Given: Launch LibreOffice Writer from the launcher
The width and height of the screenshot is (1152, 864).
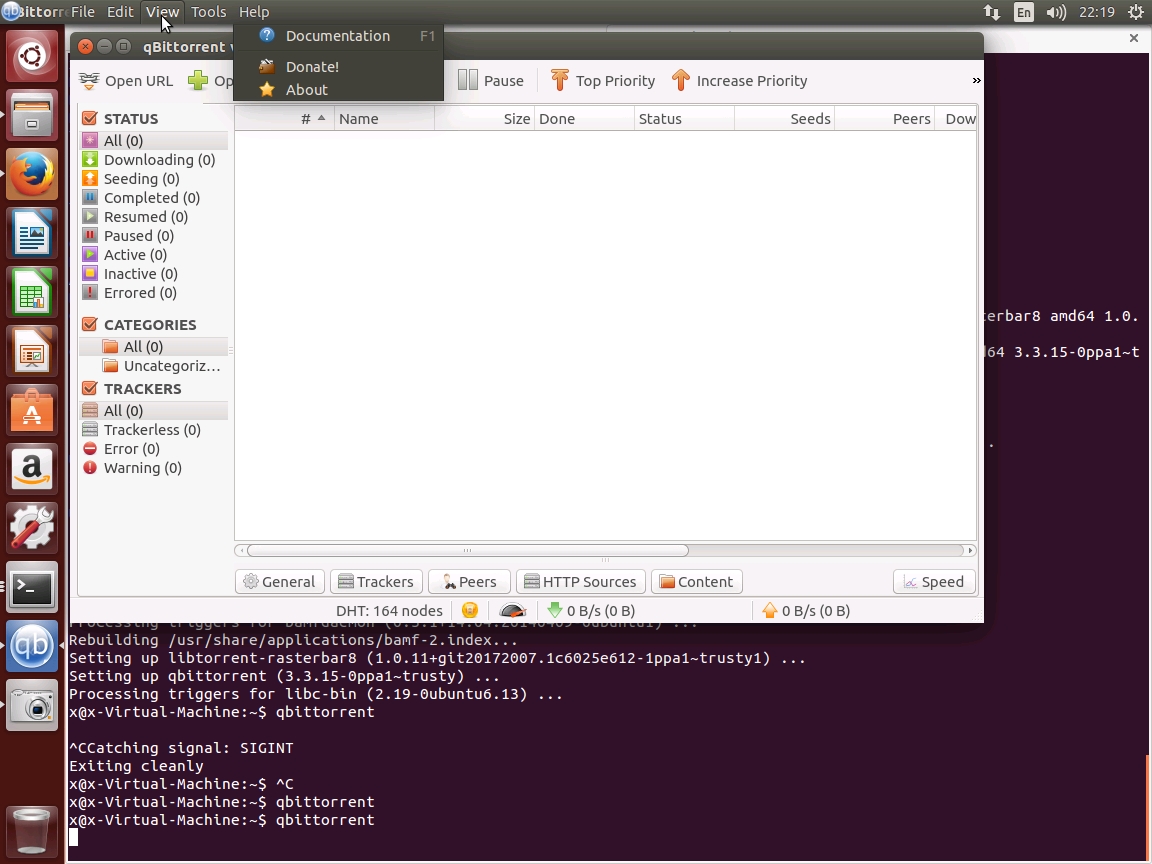Looking at the screenshot, I should click(x=32, y=233).
